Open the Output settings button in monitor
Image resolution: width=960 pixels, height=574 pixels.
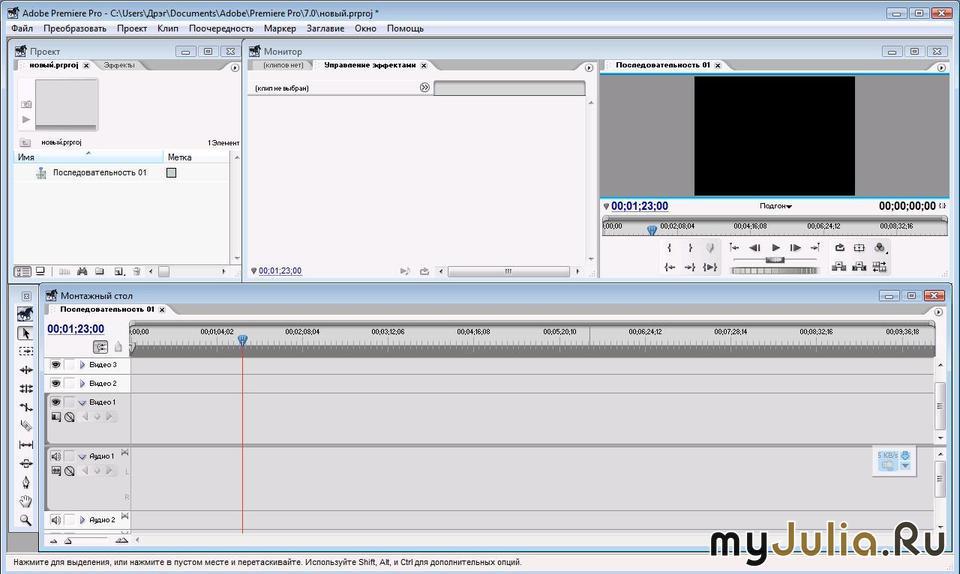(x=880, y=248)
